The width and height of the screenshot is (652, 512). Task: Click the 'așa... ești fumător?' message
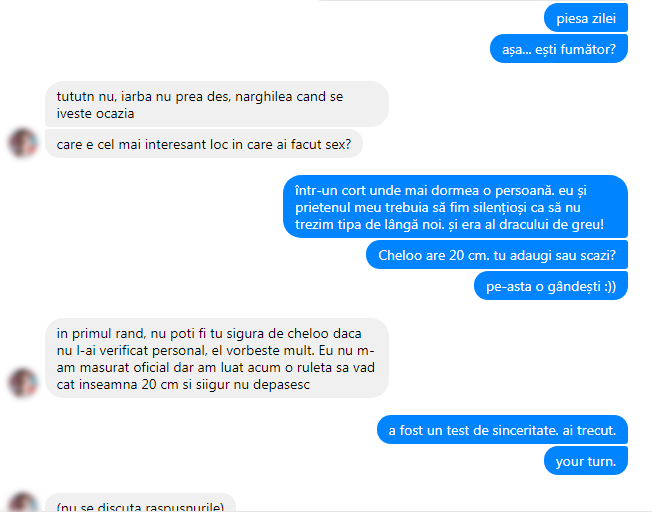559,49
